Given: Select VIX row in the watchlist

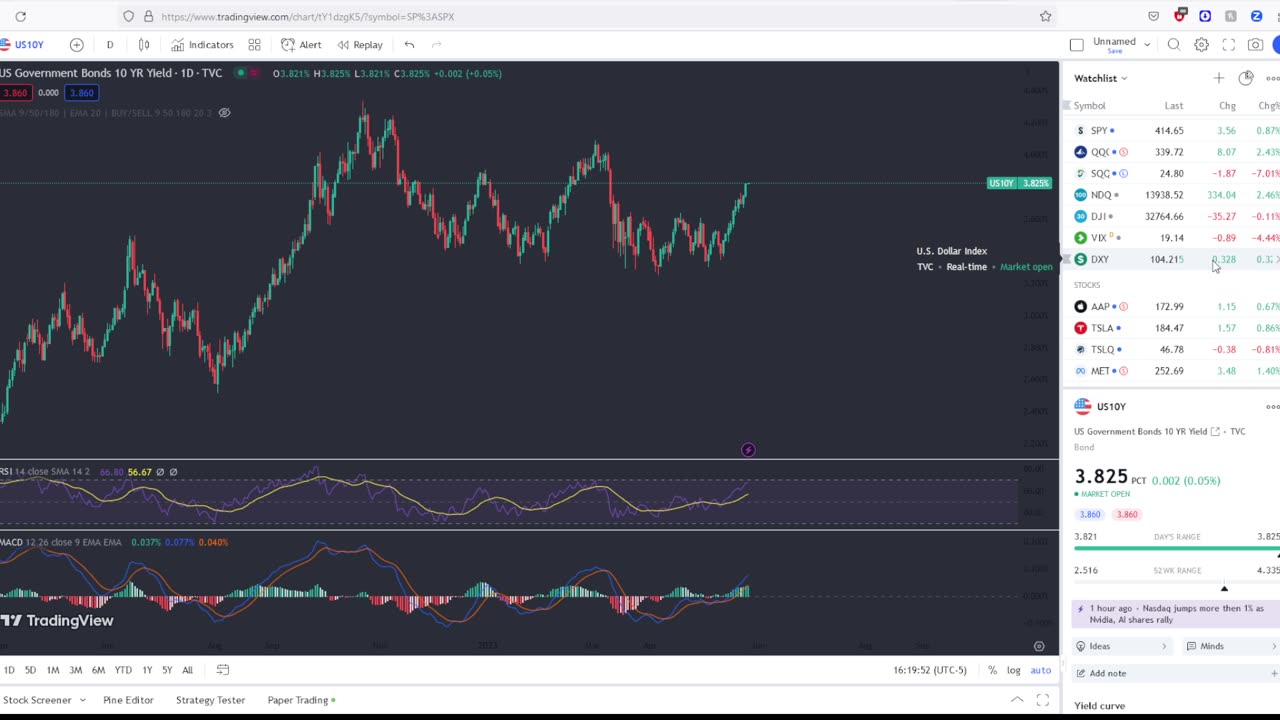Looking at the screenshot, I should [x=1172, y=238].
